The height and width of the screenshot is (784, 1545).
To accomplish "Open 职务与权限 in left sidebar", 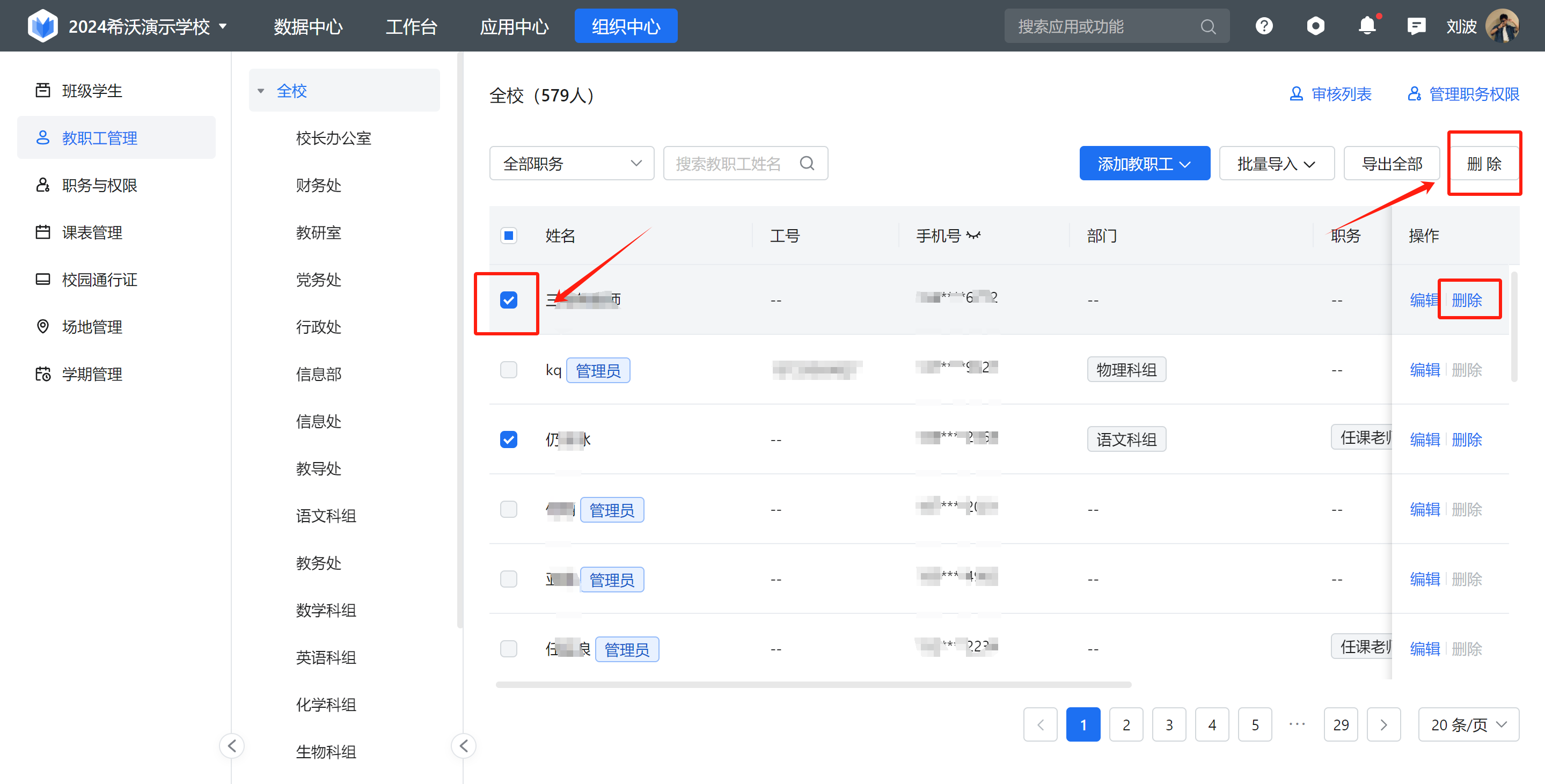I will pos(100,185).
